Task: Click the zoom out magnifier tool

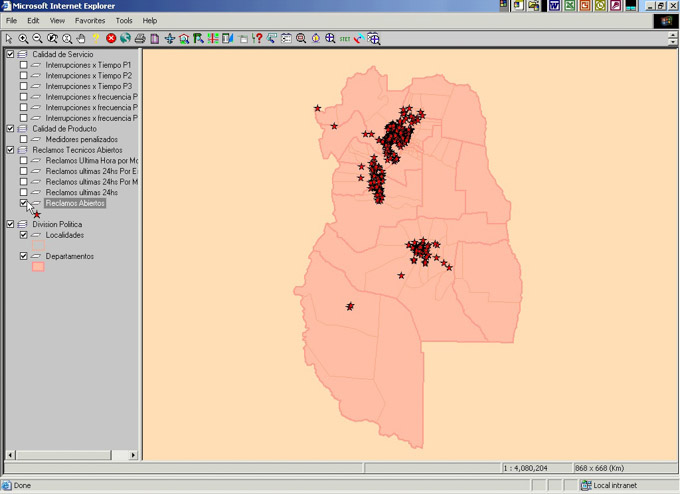Action: tap(37, 39)
